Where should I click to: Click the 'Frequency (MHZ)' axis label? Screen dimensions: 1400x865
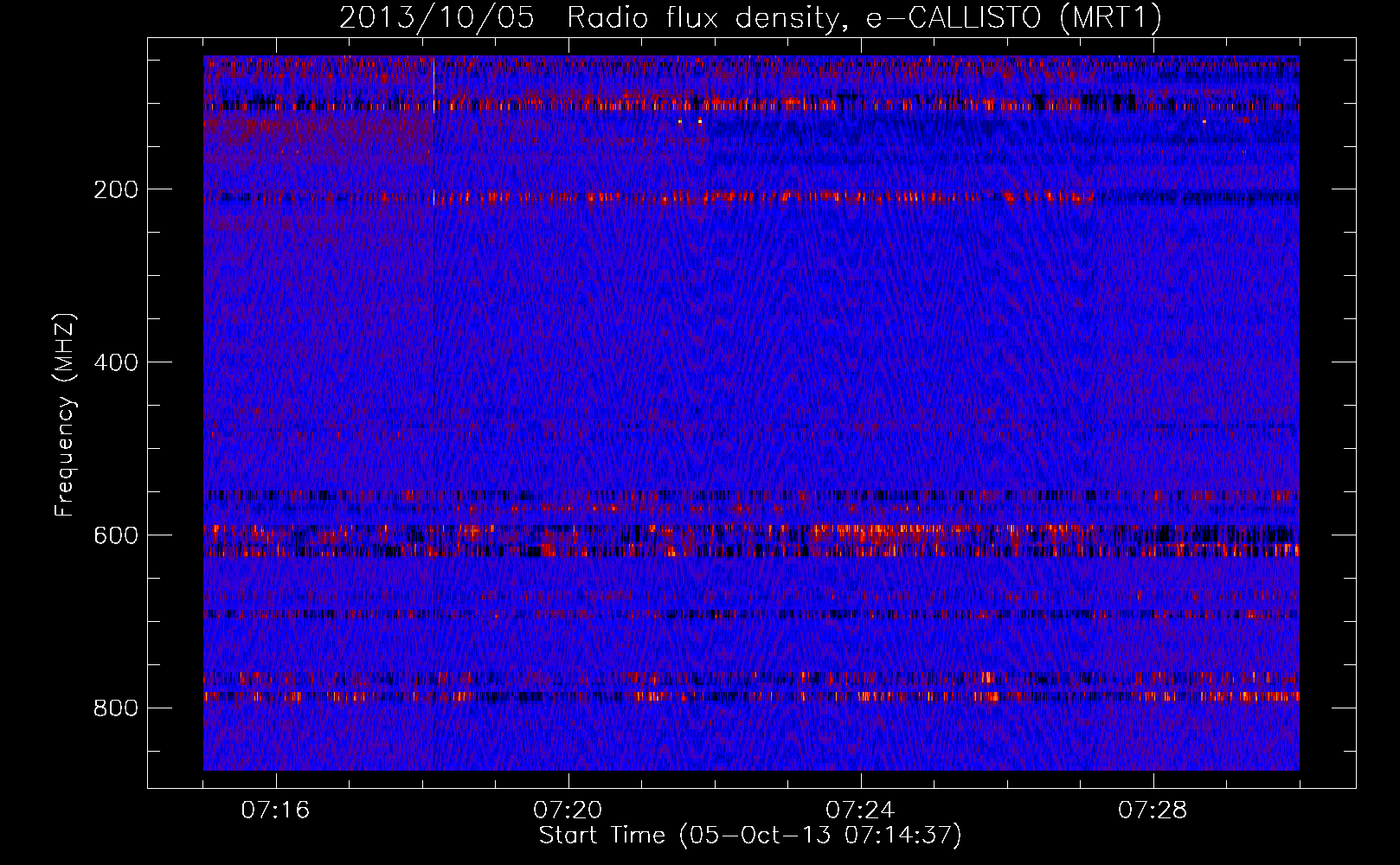65,415
